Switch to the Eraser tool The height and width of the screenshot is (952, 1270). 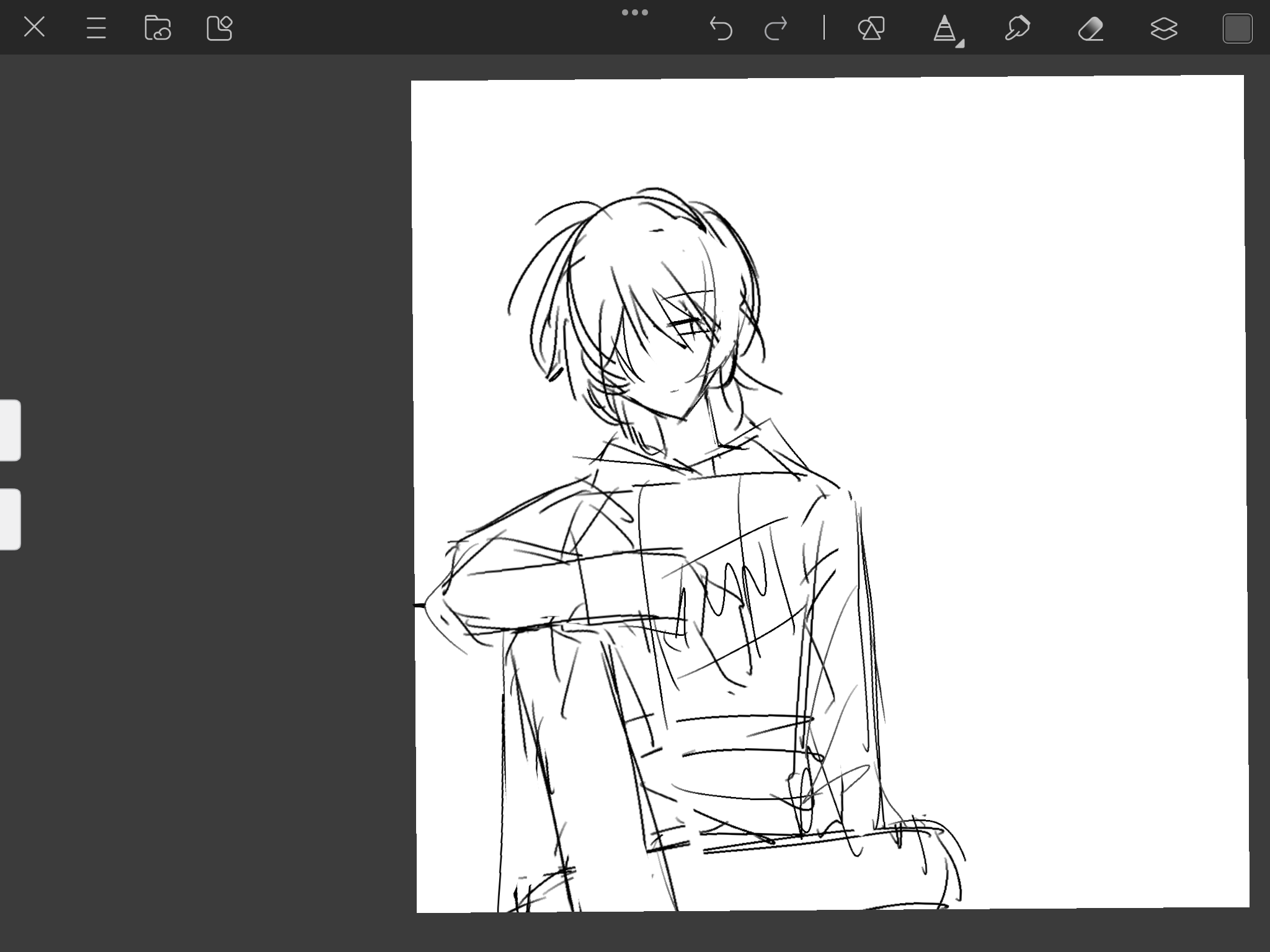[1091, 29]
